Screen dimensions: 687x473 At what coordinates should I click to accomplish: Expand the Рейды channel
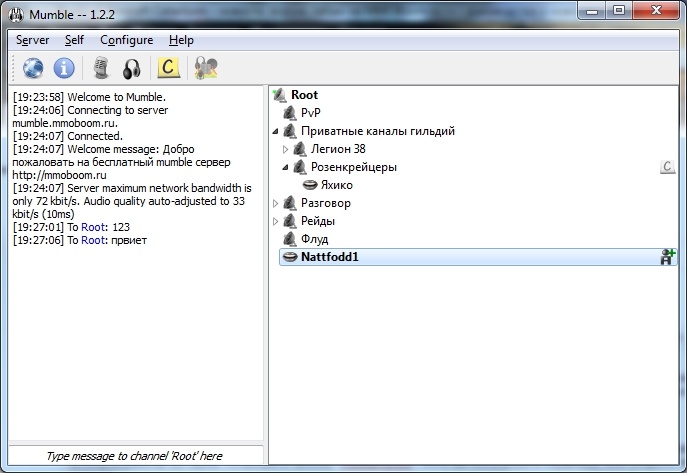(x=275, y=221)
